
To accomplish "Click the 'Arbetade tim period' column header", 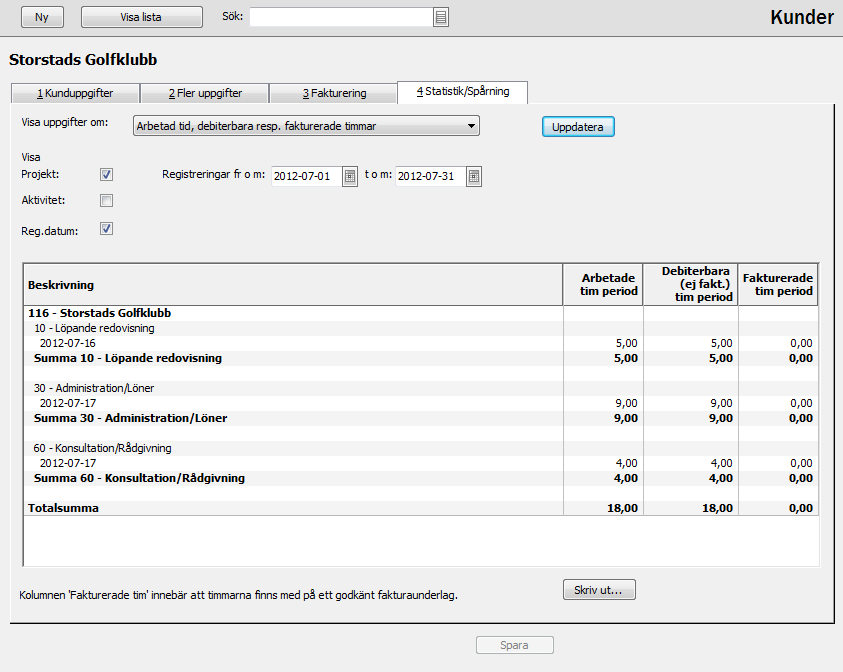I will (x=603, y=285).
